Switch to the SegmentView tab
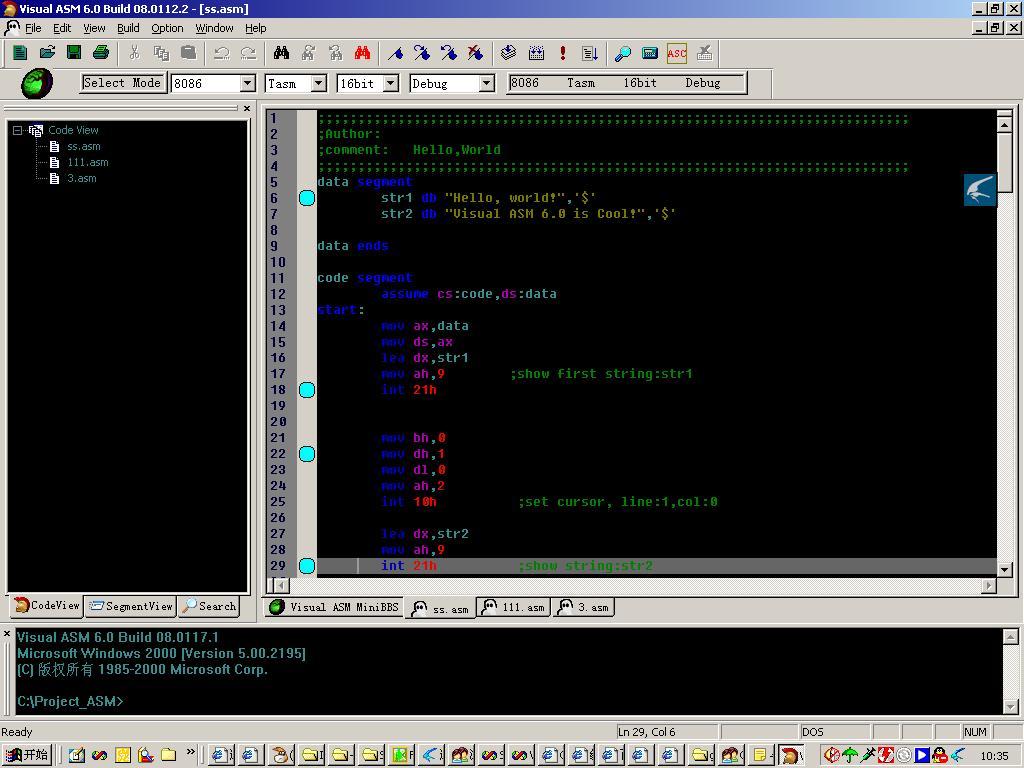Screen dimensions: 1024x768 click(x=131, y=606)
